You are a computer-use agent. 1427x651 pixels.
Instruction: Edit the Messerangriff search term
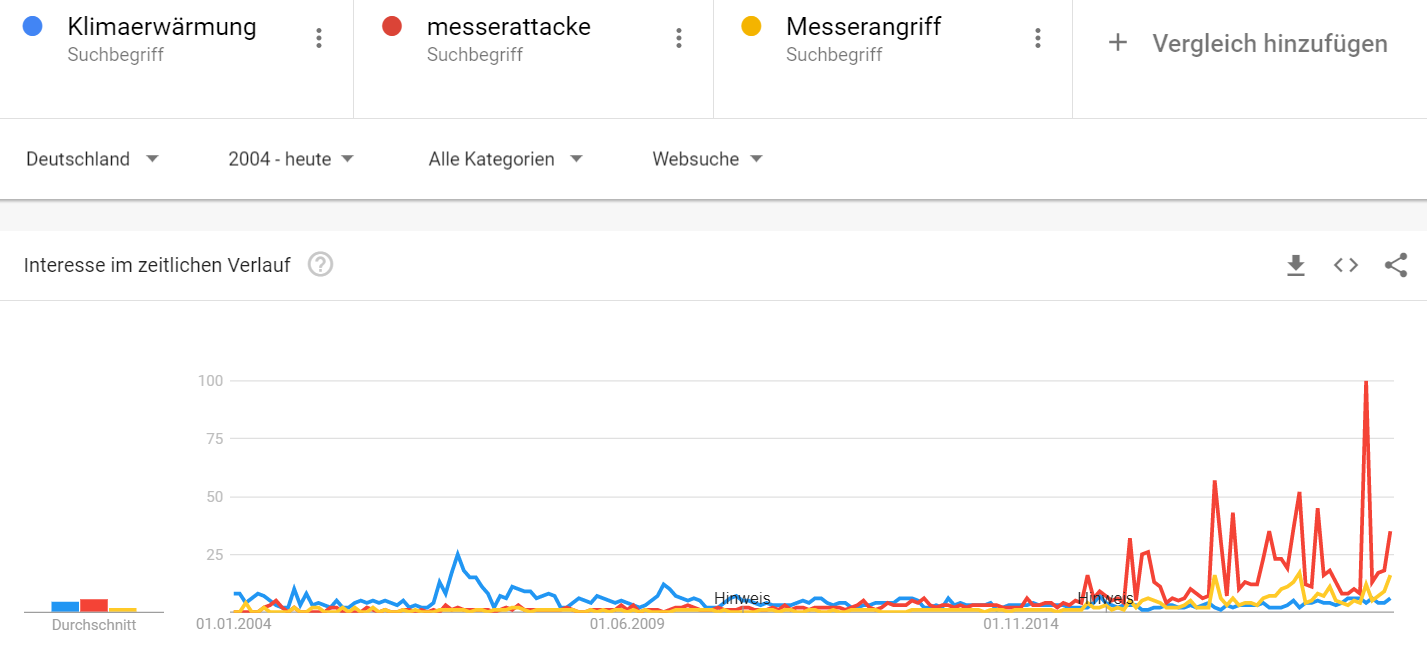pyautogui.click(x=864, y=27)
